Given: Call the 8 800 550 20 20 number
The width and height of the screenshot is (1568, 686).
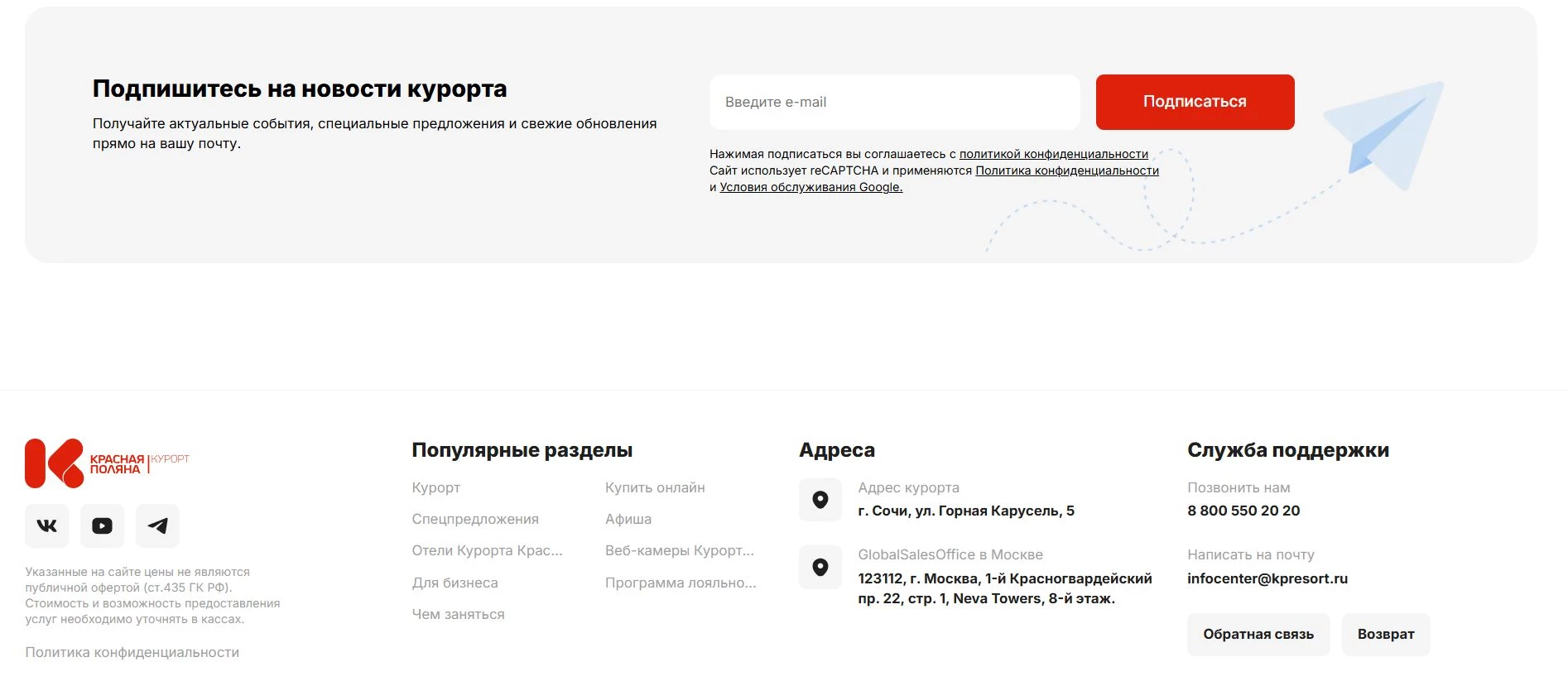Looking at the screenshot, I should point(1243,511).
